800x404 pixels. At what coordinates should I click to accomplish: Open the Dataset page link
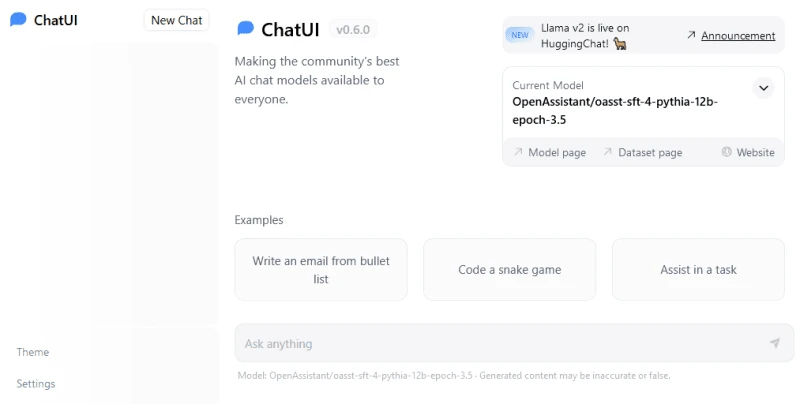(x=650, y=153)
